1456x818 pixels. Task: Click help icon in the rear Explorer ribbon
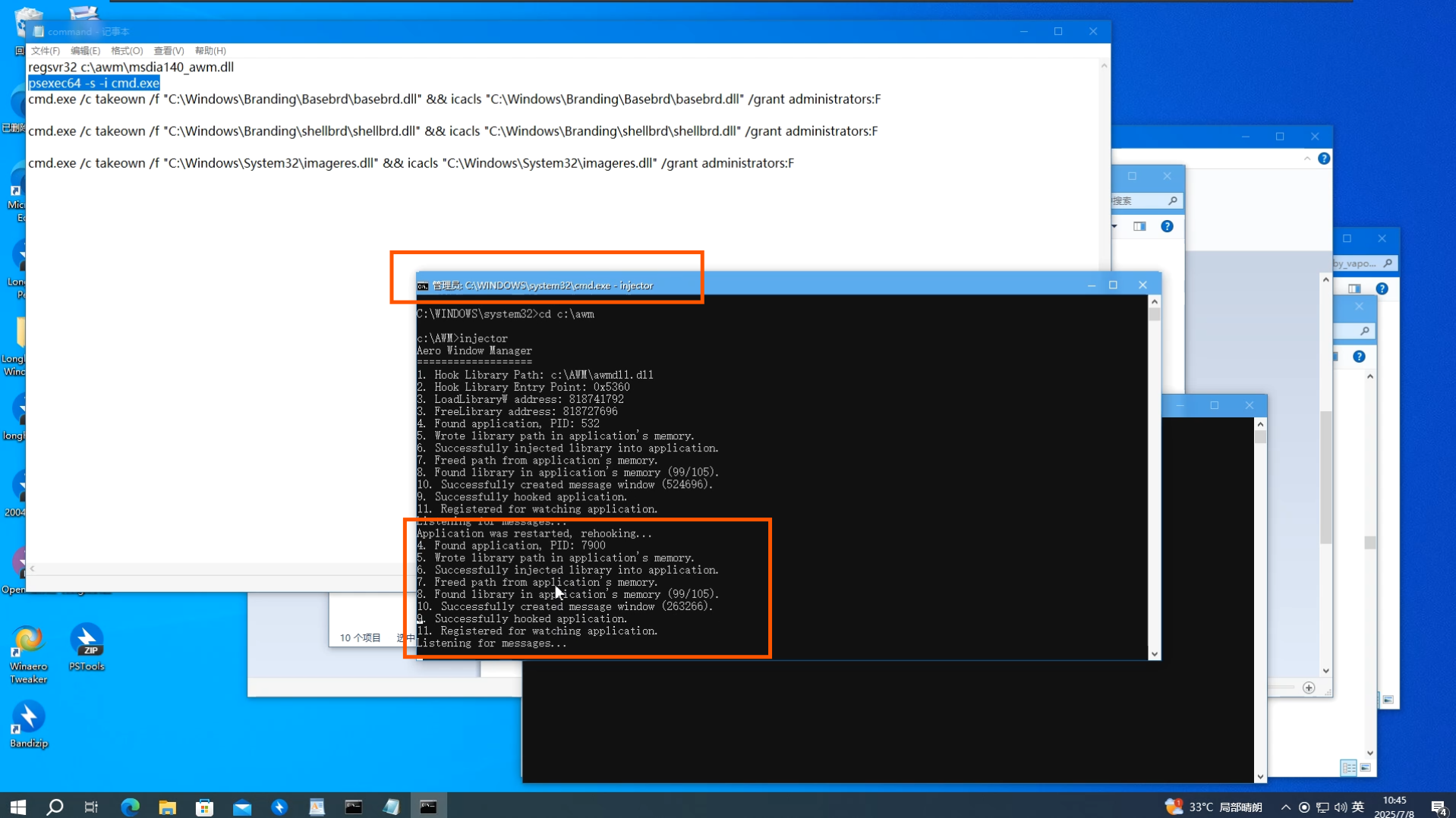click(1323, 159)
